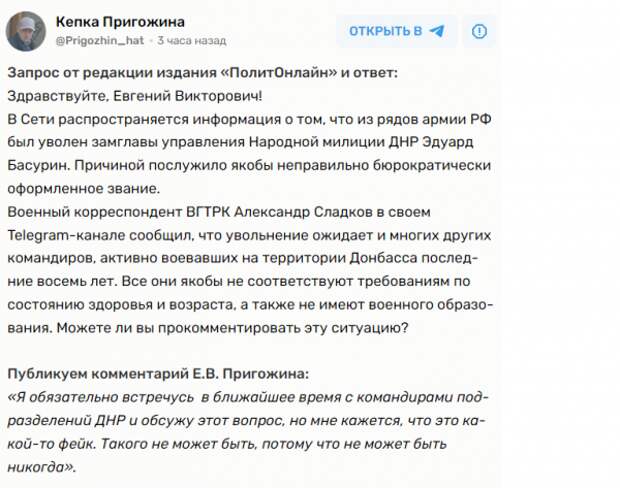Click the name «Эдуард» ending the line
The width and height of the screenshot is (620, 488).
point(448,142)
